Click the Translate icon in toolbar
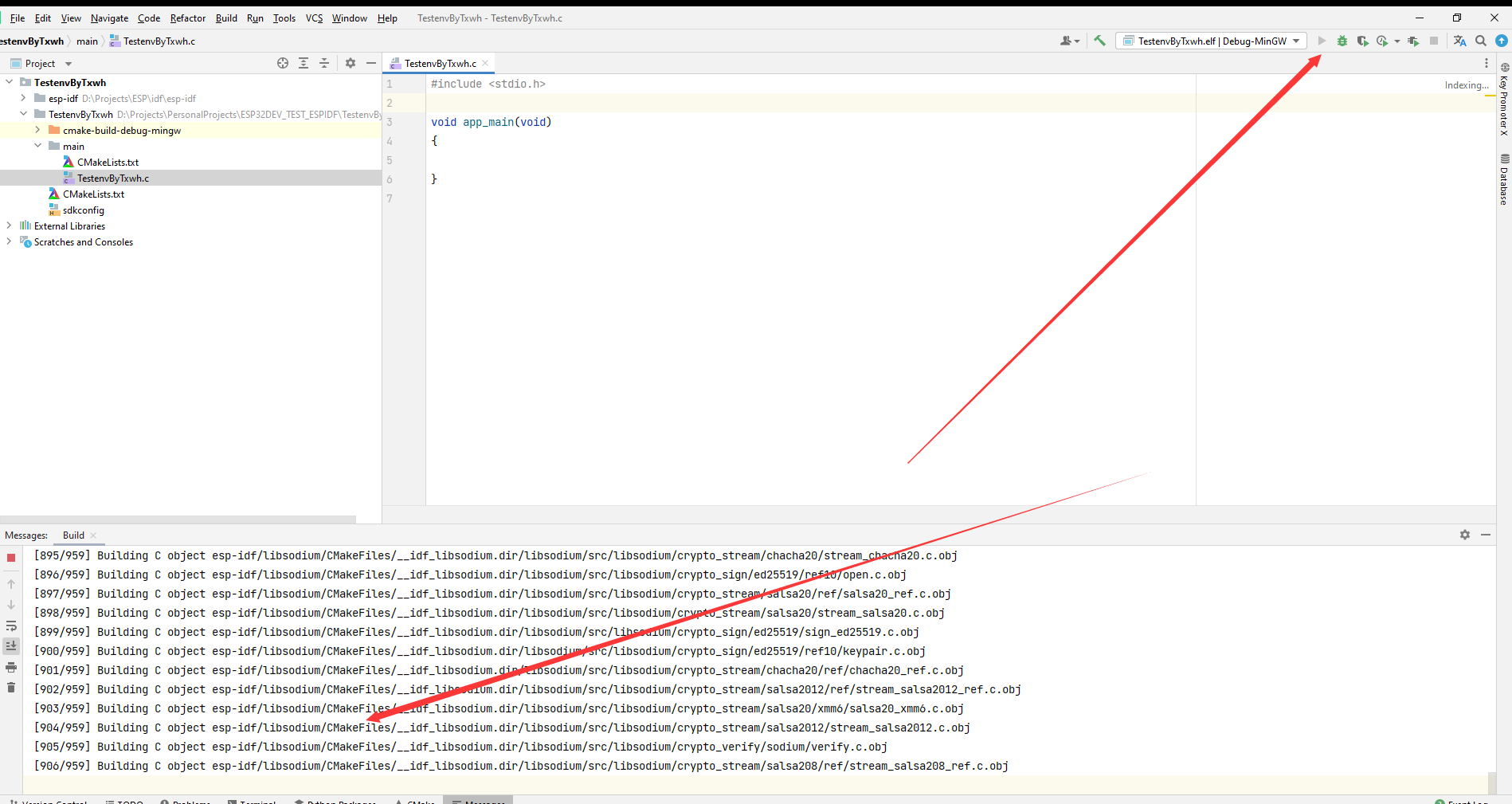The width and height of the screenshot is (1512, 804). point(1459,41)
